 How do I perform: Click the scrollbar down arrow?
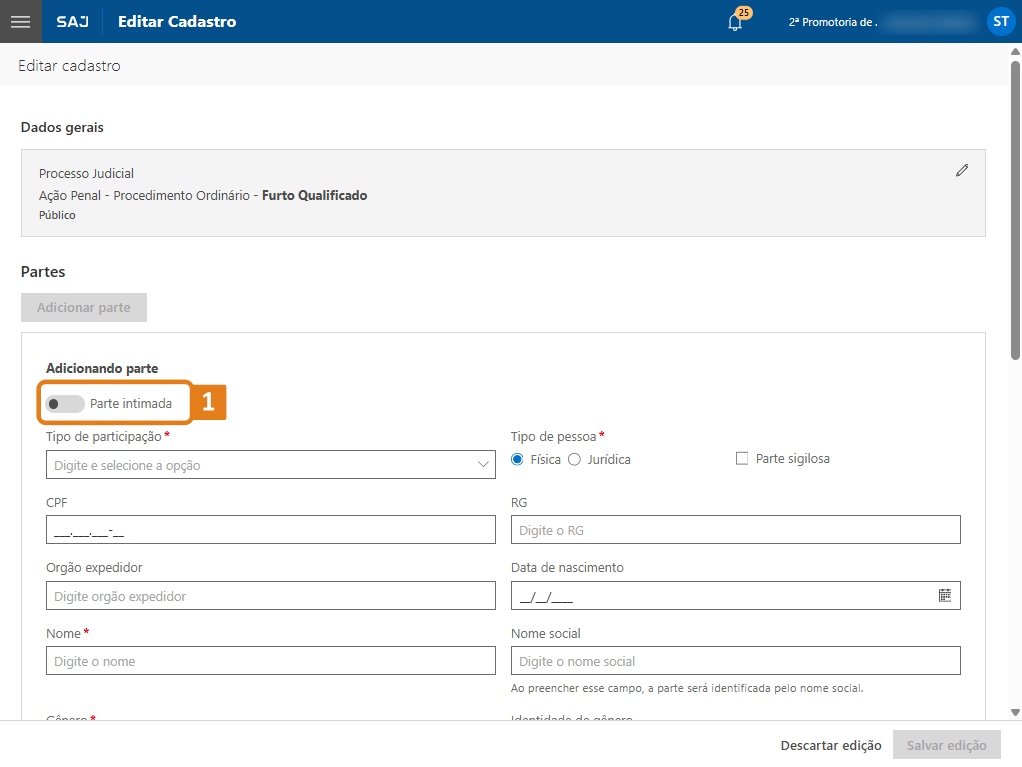coord(1015,712)
